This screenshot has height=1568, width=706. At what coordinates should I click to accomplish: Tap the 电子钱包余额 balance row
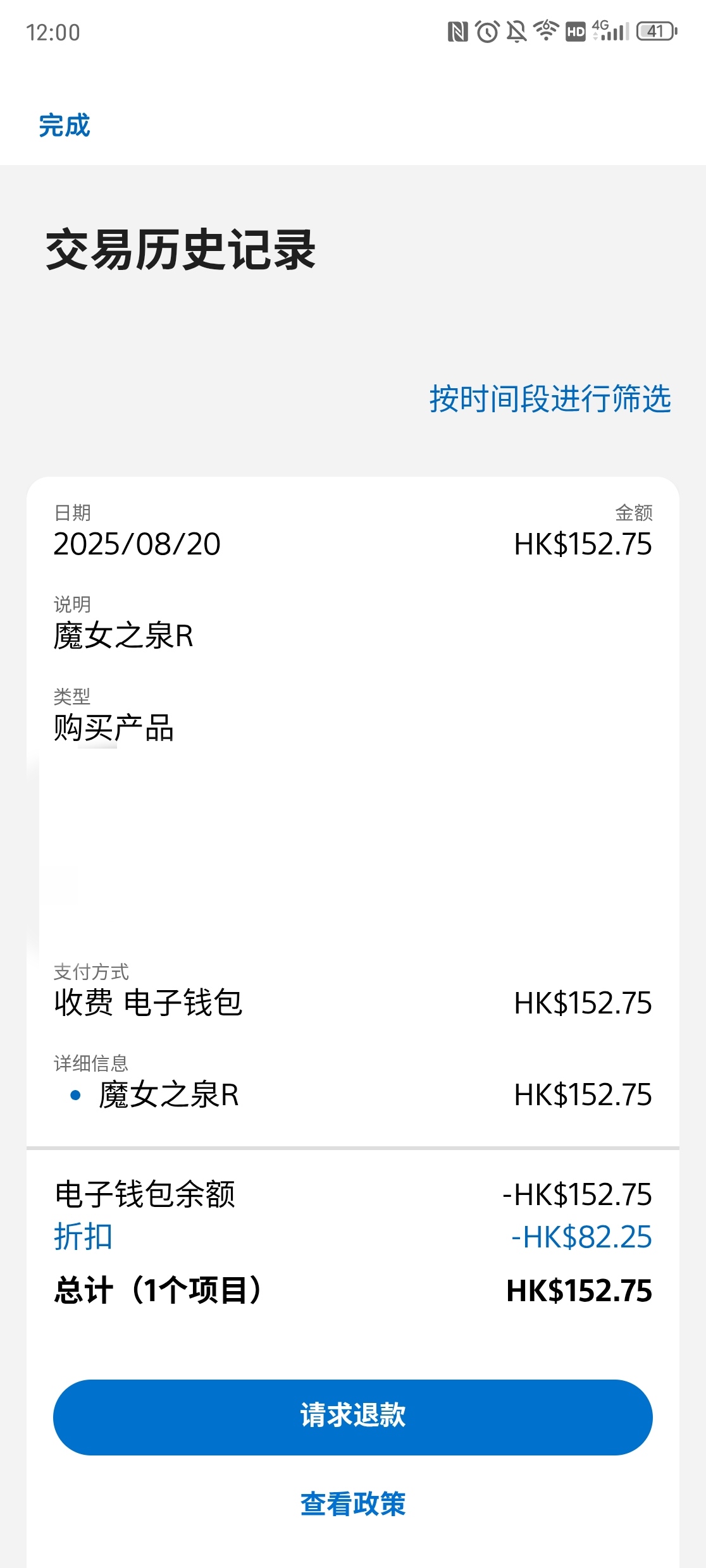tap(353, 1194)
